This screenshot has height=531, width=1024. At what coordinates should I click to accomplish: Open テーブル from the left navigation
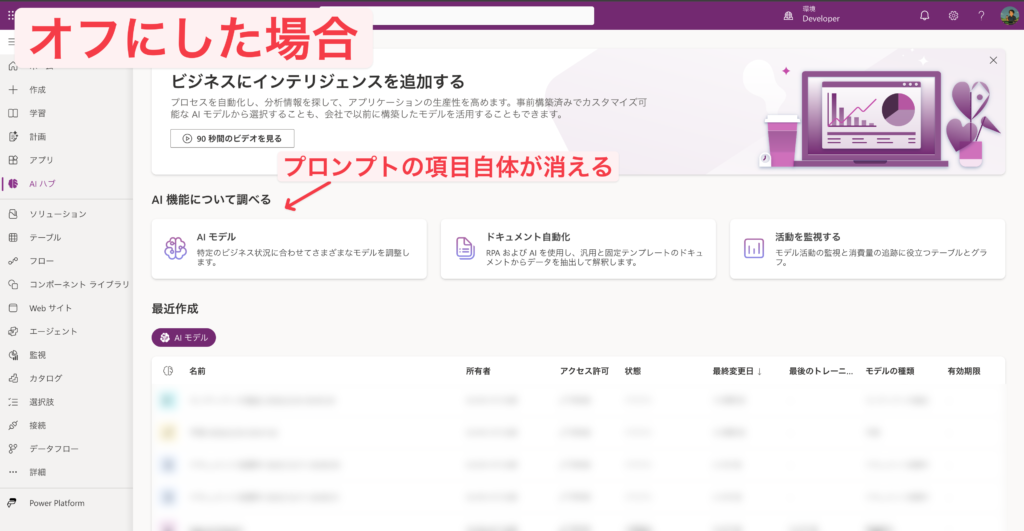tap(45, 238)
